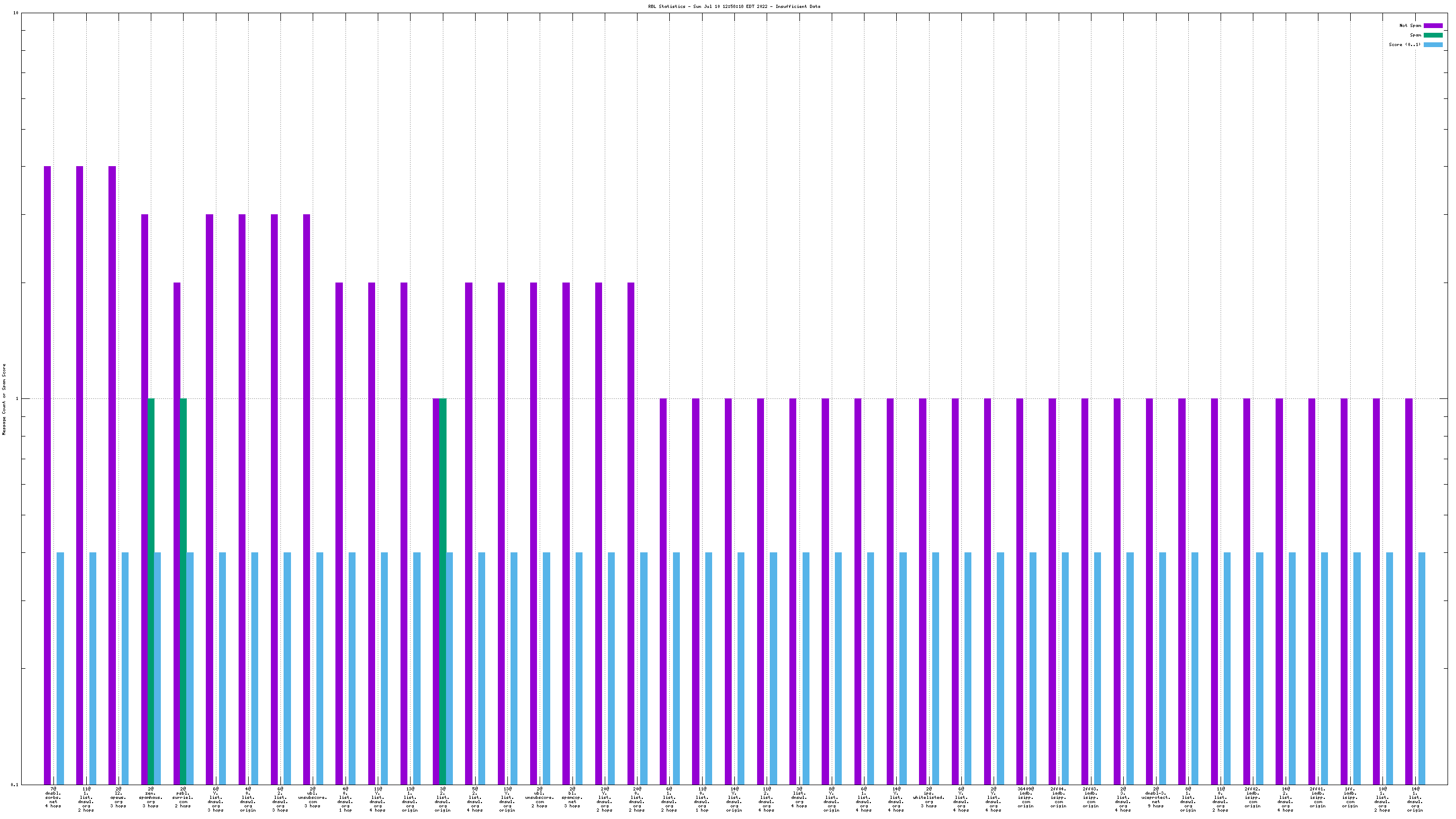Click the blue score bar for dnsbl.sorbs.net
1456x819 pixels.
[60, 668]
